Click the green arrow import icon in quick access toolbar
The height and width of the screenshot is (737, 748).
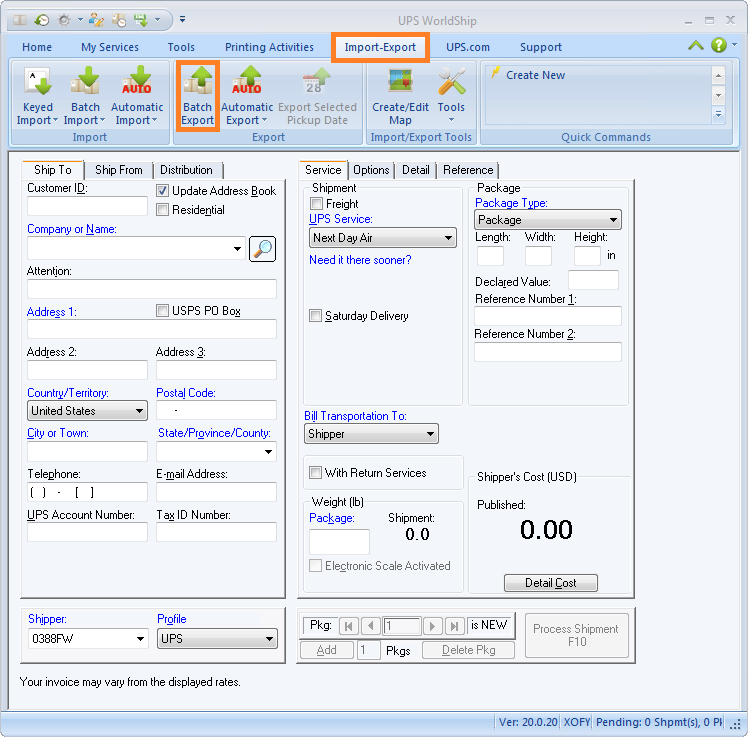pyautogui.click(x=141, y=20)
